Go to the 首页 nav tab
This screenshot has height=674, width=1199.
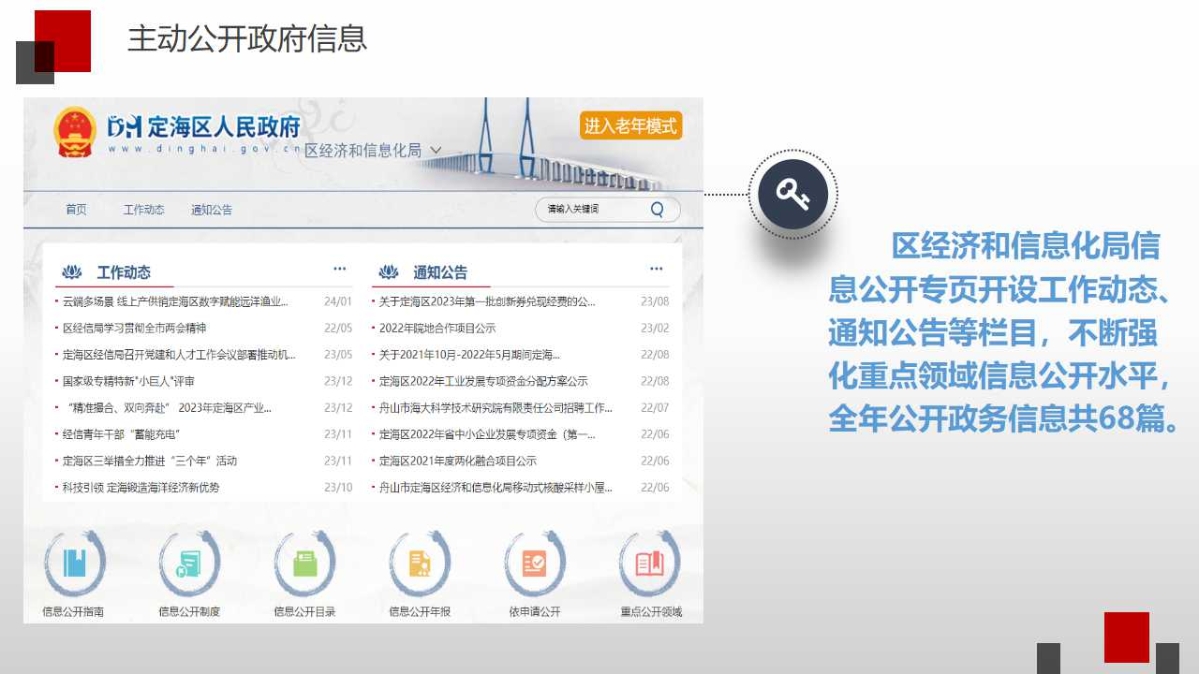tap(76, 210)
